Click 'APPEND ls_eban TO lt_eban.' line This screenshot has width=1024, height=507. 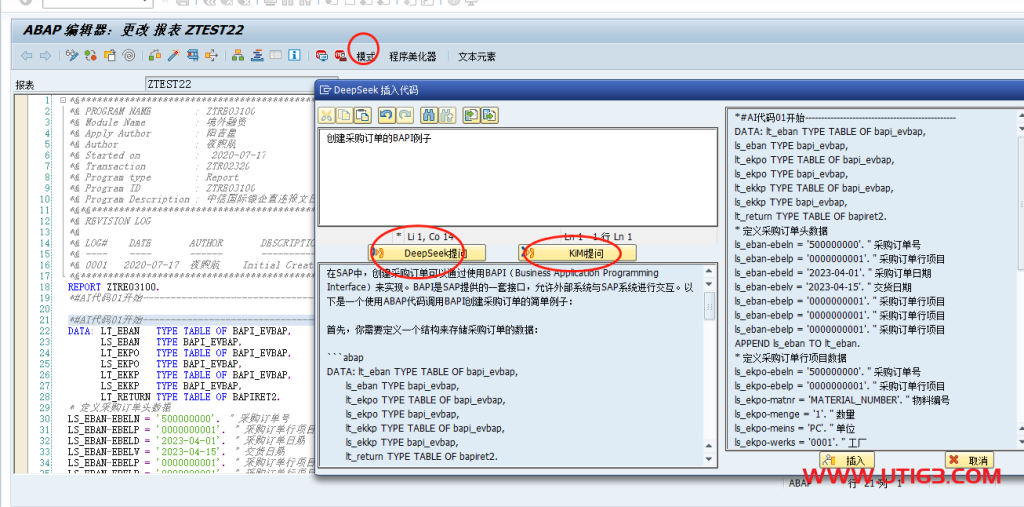[797, 344]
